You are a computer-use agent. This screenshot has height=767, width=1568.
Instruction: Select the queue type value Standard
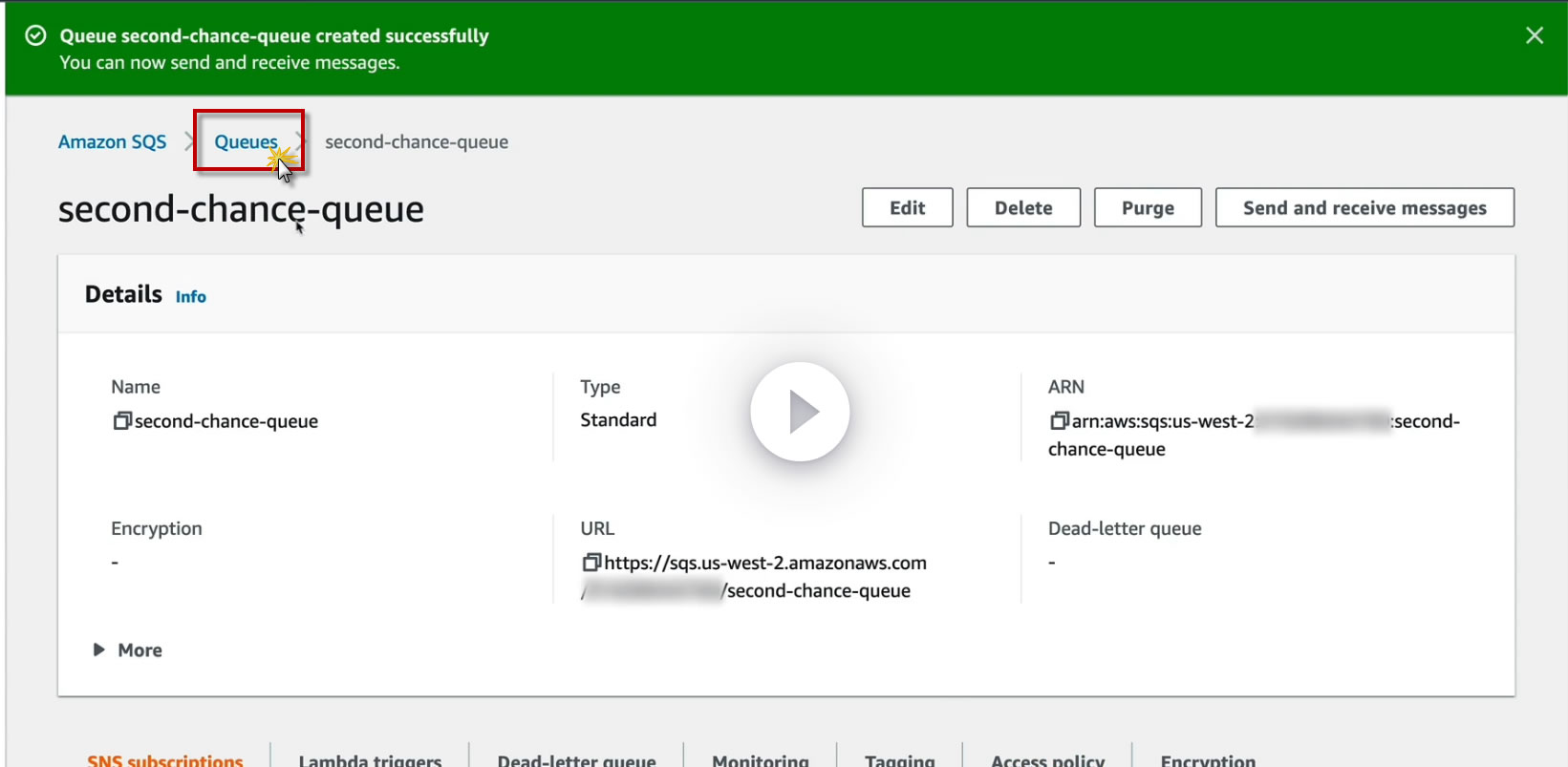618,420
